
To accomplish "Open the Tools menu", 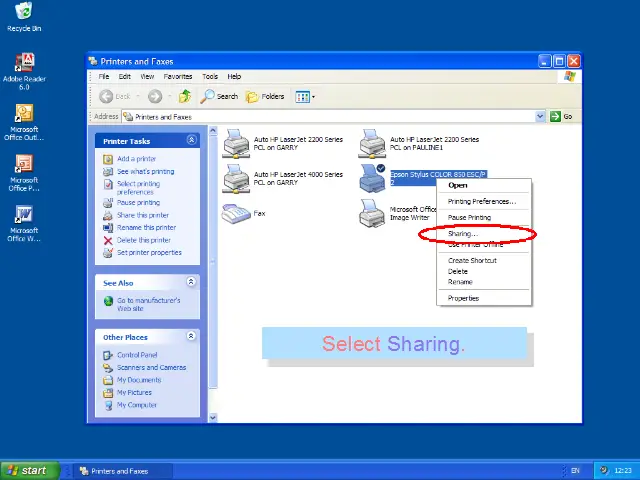I will pyautogui.click(x=210, y=76).
